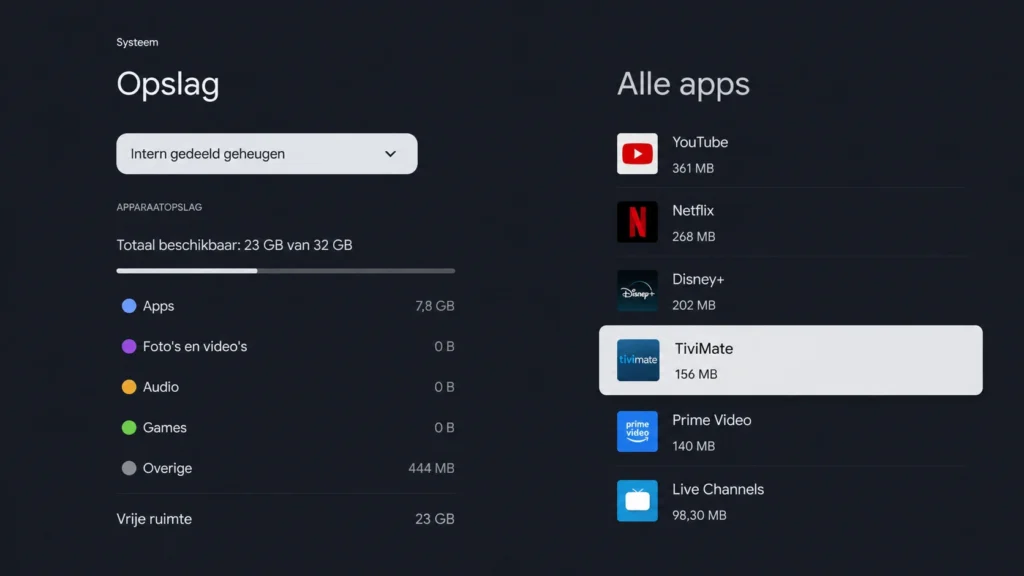Click the green Games color dot

pos(129,428)
